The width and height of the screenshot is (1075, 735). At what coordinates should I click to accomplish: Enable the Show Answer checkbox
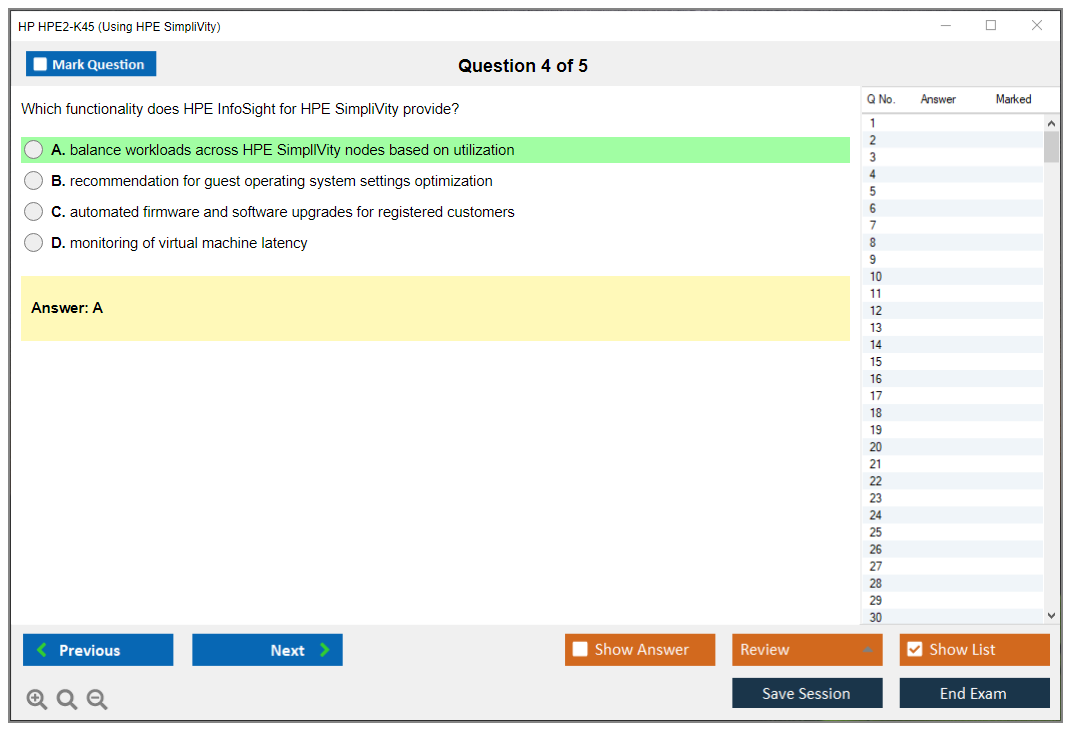coord(581,650)
